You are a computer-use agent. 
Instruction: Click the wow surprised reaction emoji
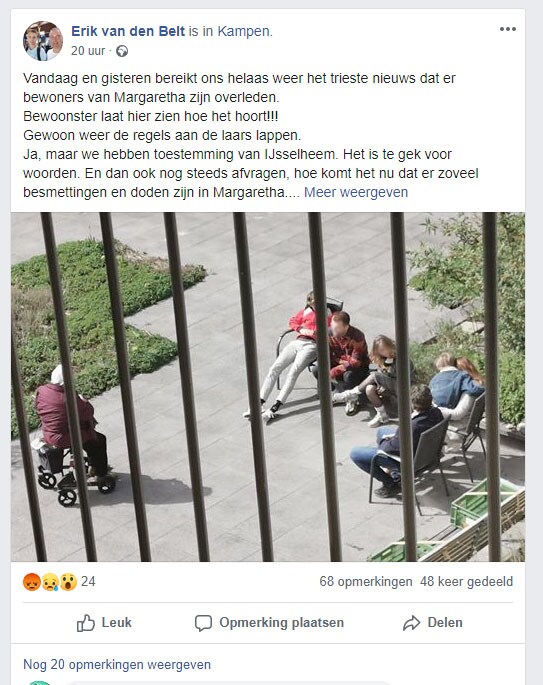click(68, 582)
